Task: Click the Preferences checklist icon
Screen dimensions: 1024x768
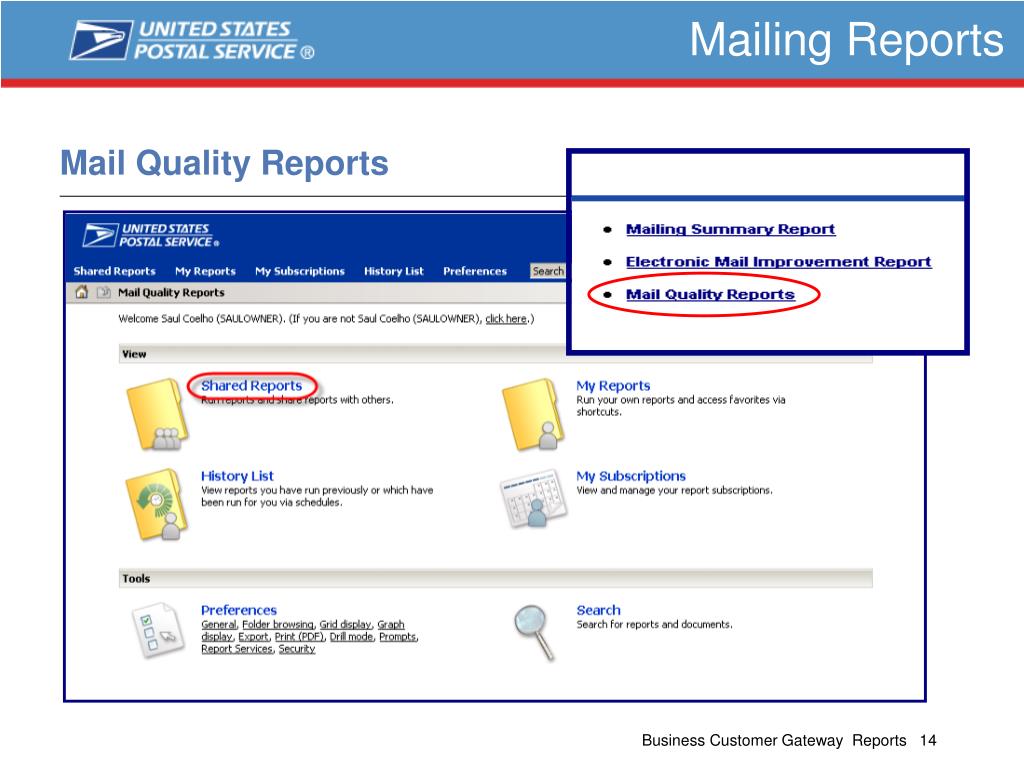Action: pos(157,631)
